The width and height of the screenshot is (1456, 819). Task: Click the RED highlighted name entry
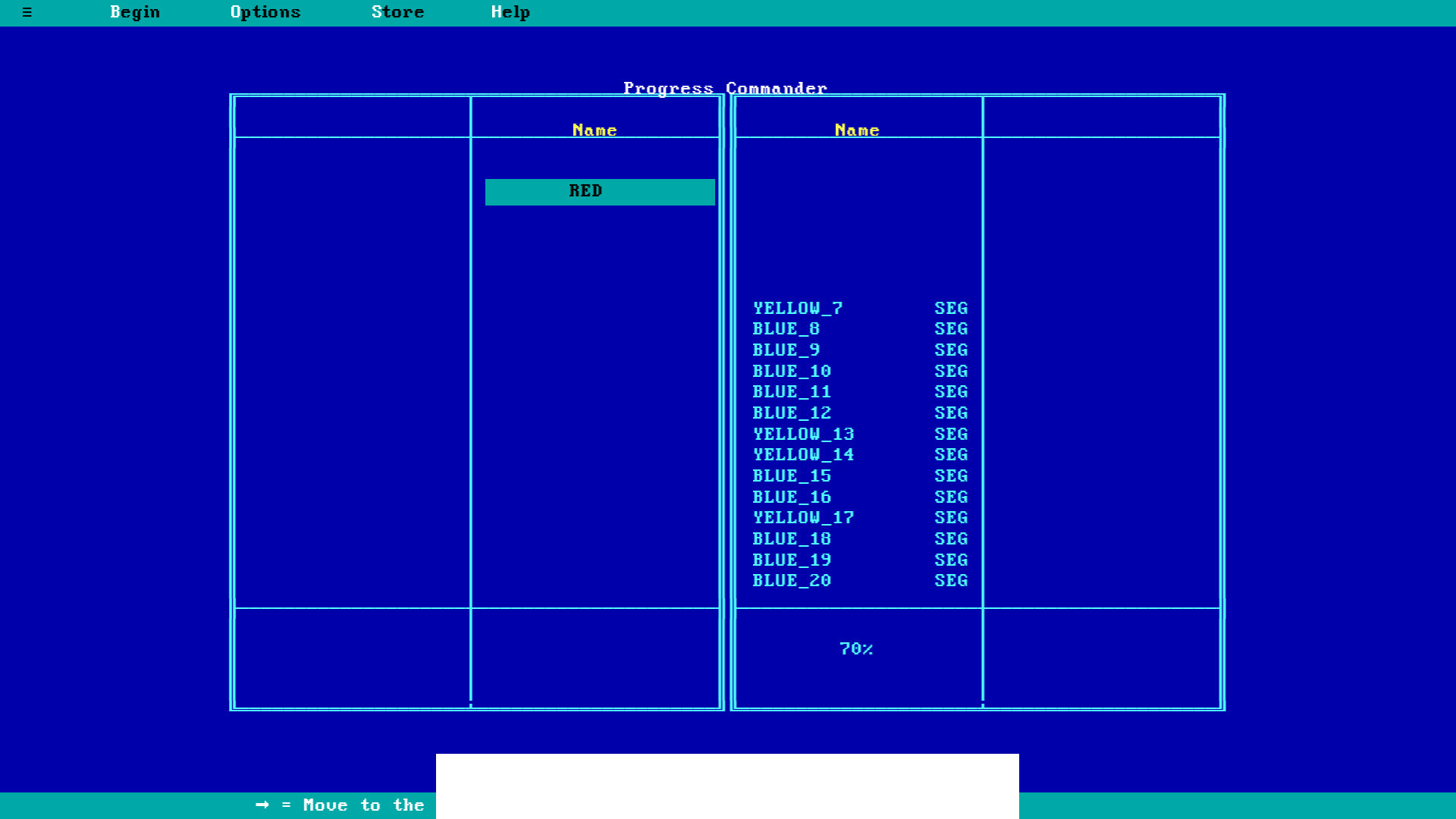click(x=597, y=191)
